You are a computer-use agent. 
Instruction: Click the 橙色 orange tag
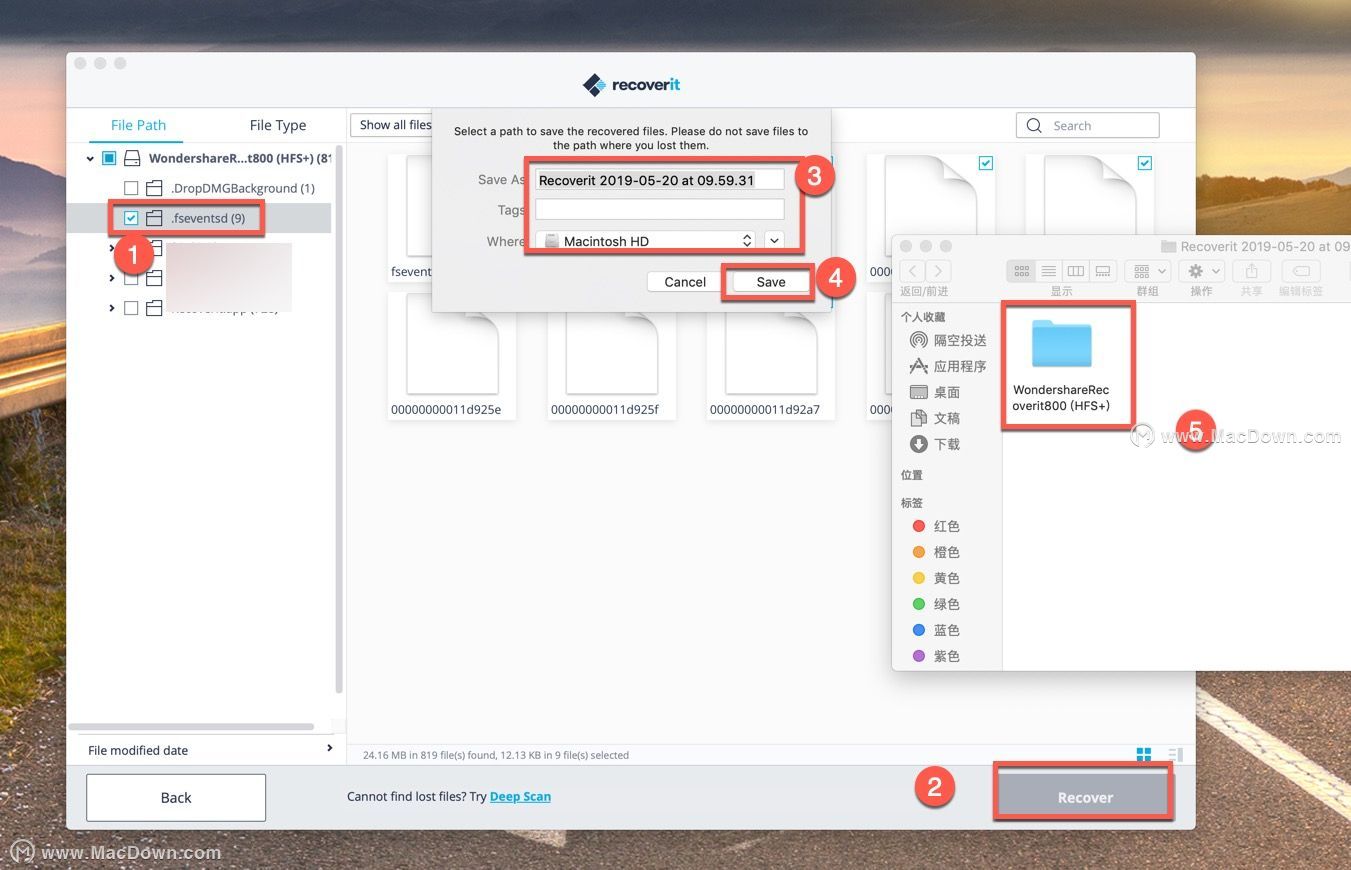click(936, 552)
